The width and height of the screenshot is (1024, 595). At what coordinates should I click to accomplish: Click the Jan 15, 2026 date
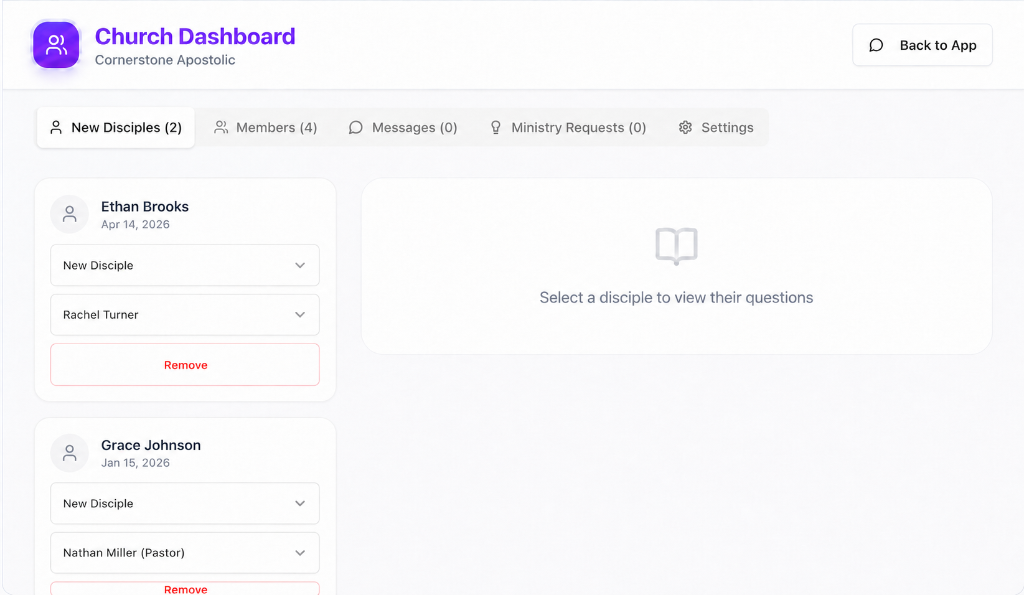[135, 462]
